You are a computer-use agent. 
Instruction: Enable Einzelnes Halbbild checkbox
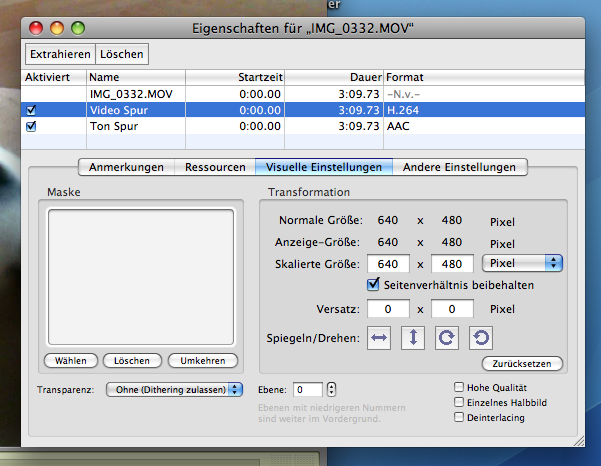(x=459, y=402)
